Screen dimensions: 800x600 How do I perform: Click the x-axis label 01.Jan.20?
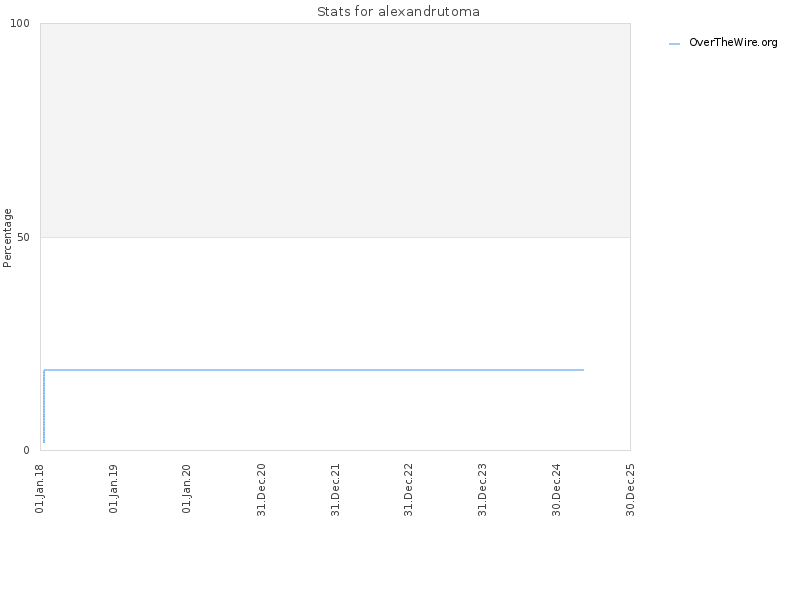186,489
